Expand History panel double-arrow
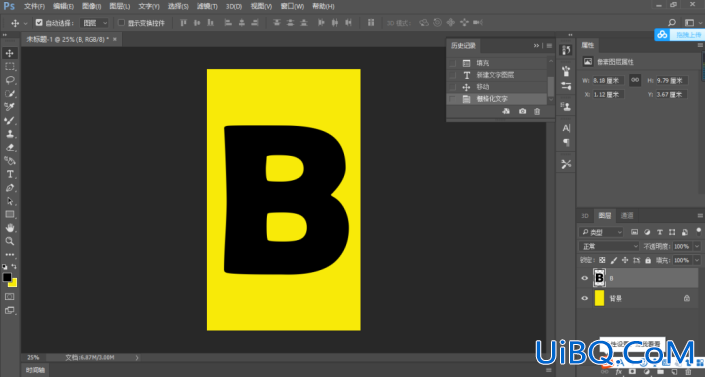 click(536, 45)
